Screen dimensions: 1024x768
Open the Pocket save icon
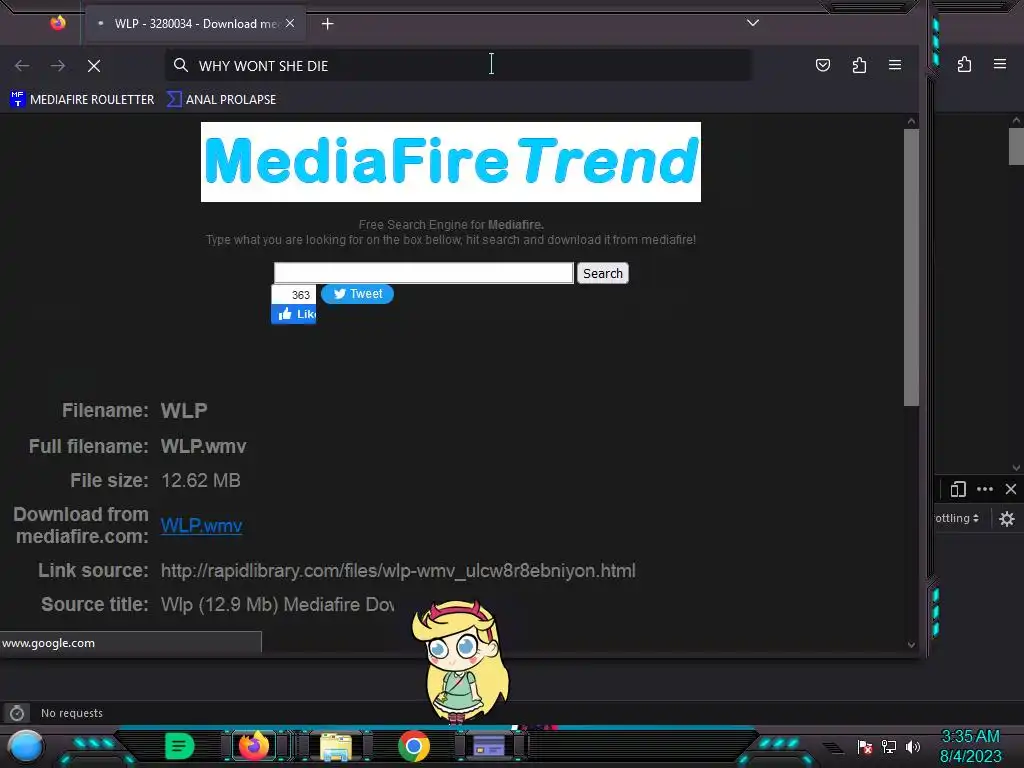tap(823, 65)
